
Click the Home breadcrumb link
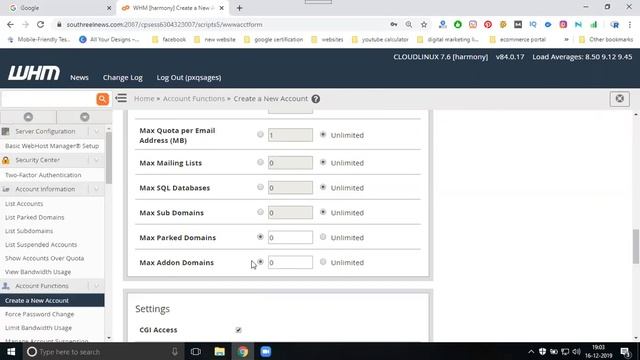144,99
